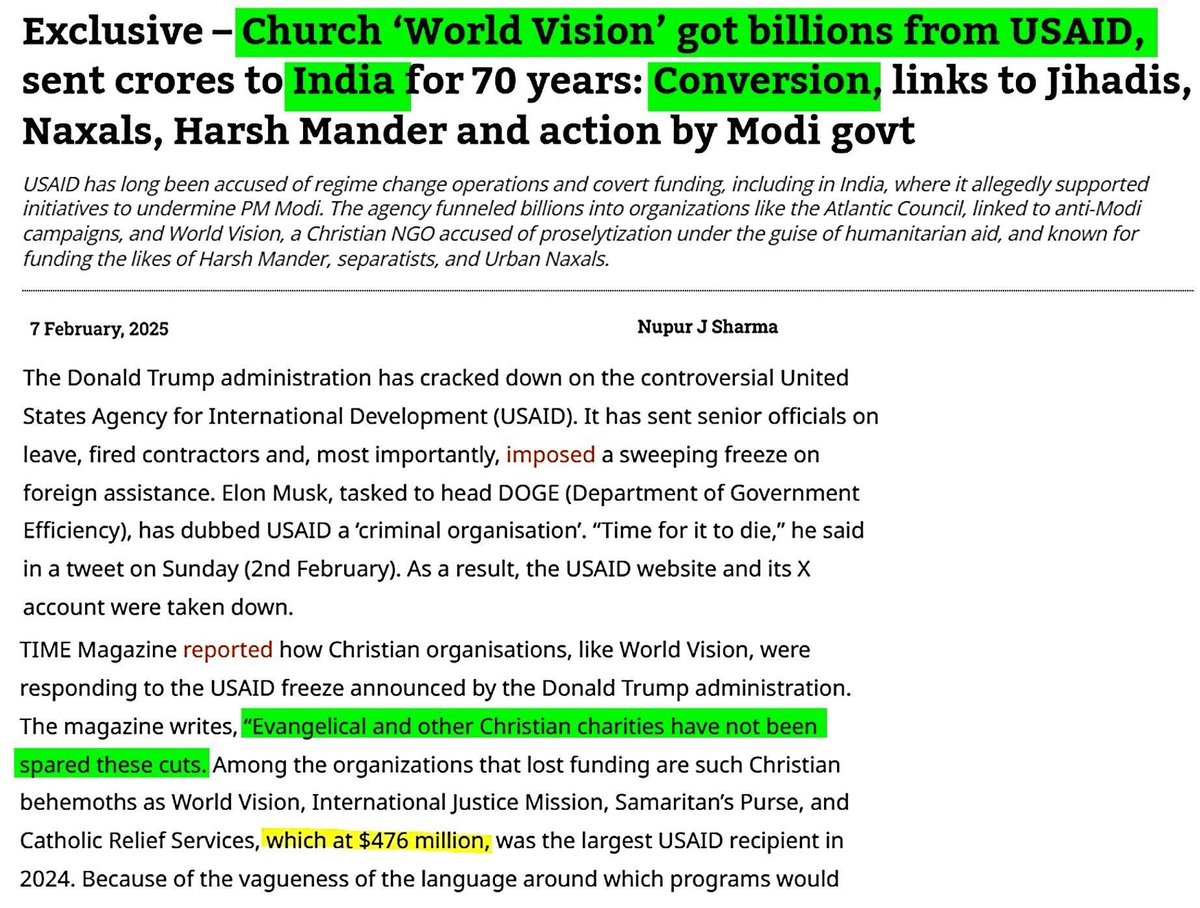Click highlighted word 'Conversion,' in headline

pos(765,83)
